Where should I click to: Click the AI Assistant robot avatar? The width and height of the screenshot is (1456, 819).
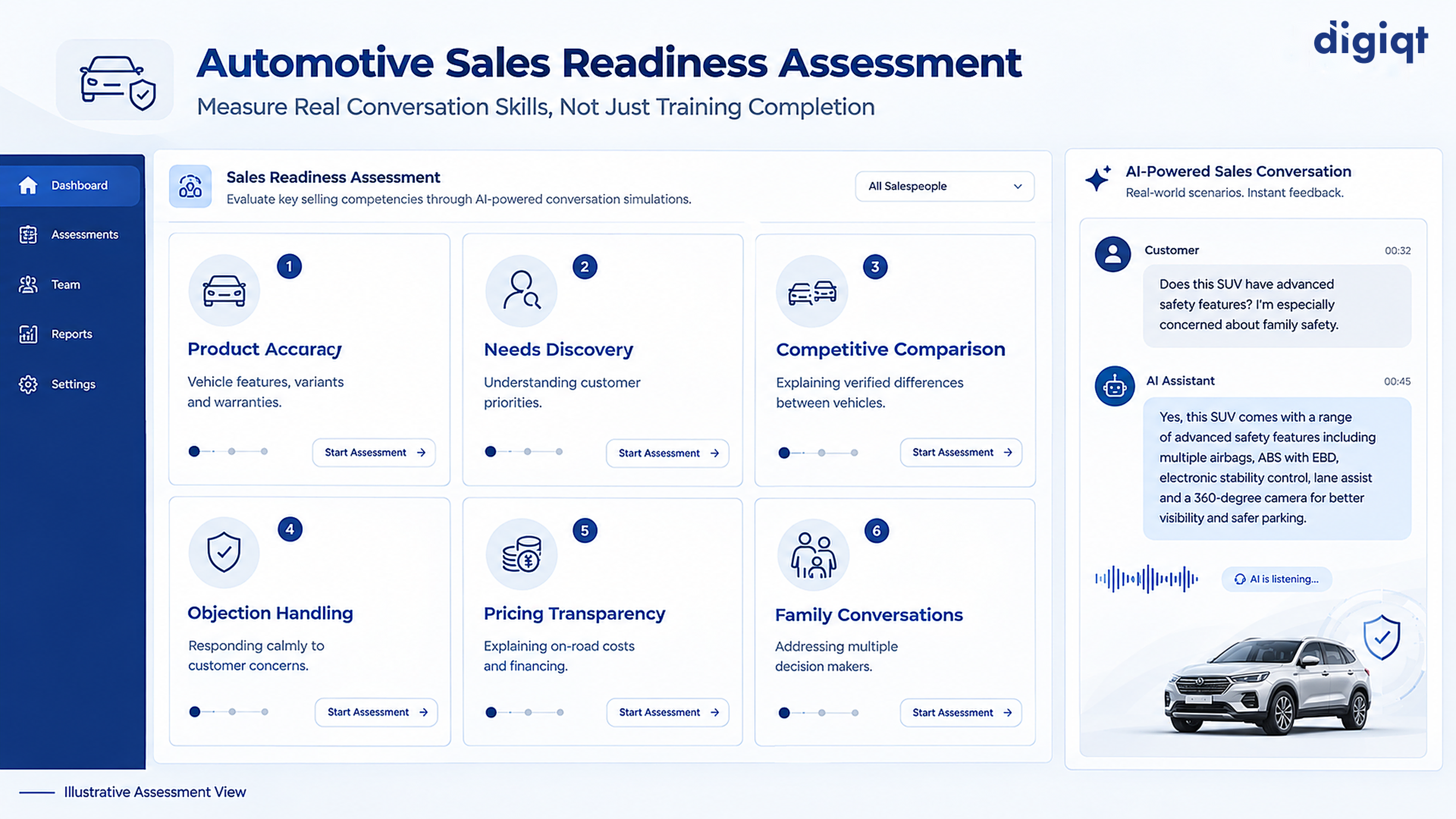click(x=1115, y=387)
